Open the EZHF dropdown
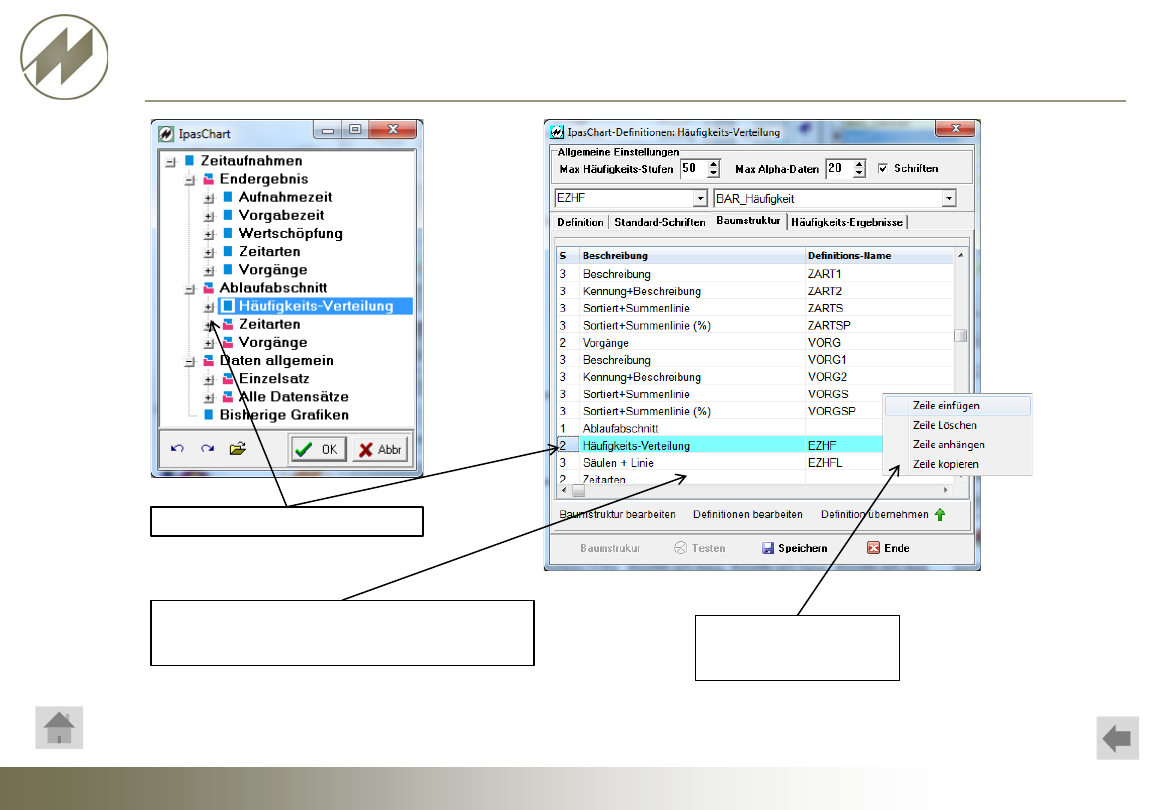The width and height of the screenshot is (1170, 810). pyautogui.click(x=700, y=198)
